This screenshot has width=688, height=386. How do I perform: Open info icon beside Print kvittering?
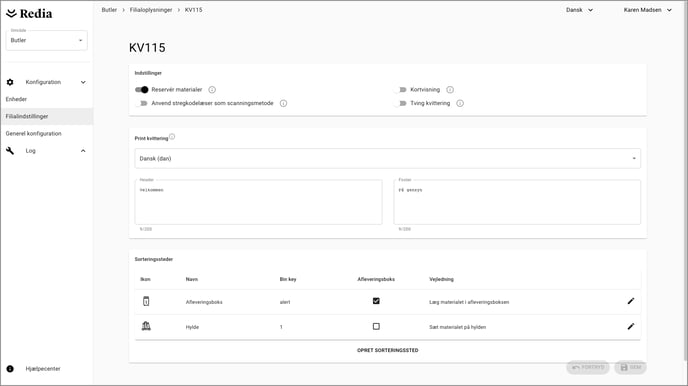coord(172,136)
